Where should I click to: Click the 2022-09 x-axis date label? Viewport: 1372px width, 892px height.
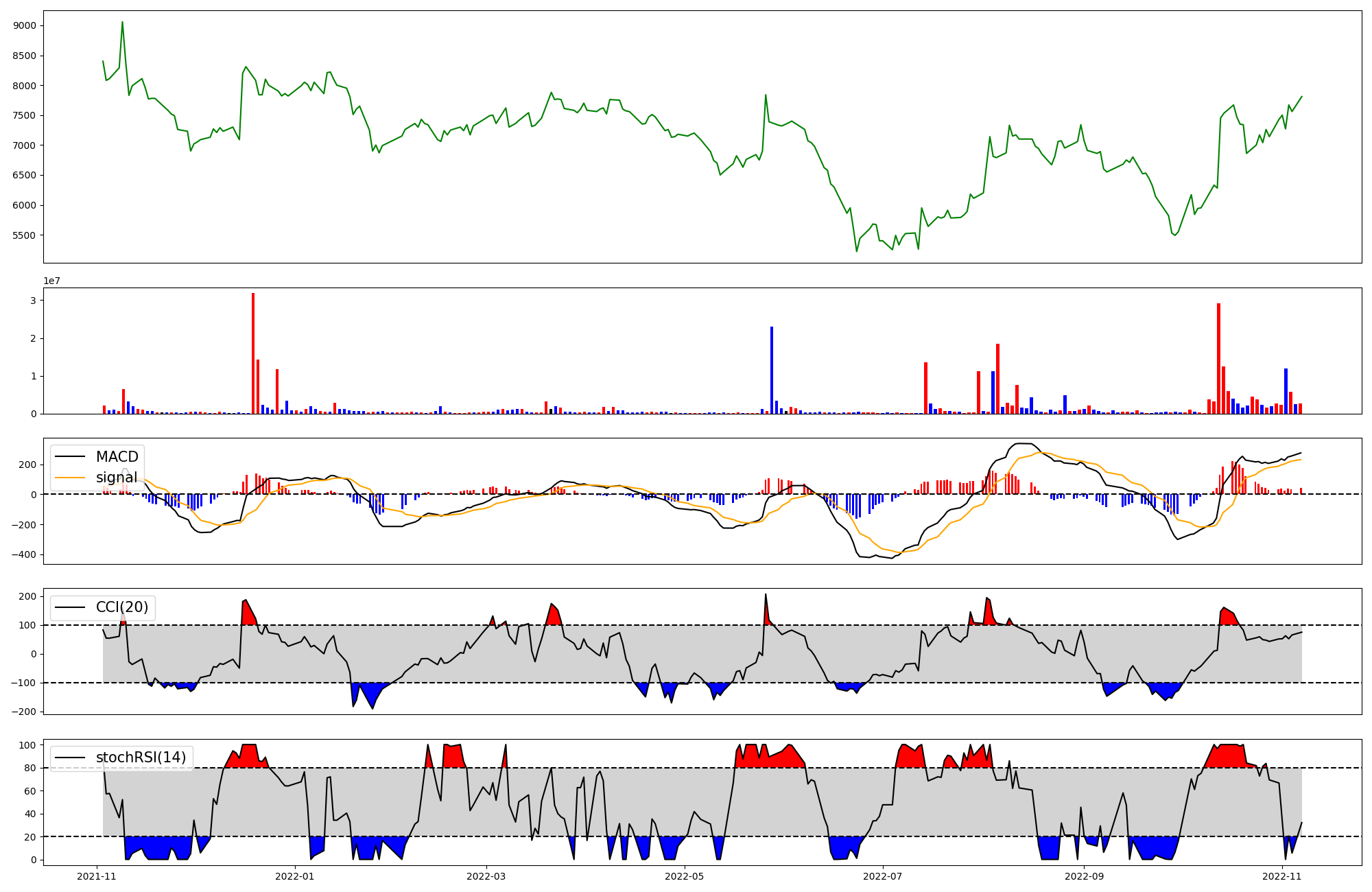(1084, 876)
